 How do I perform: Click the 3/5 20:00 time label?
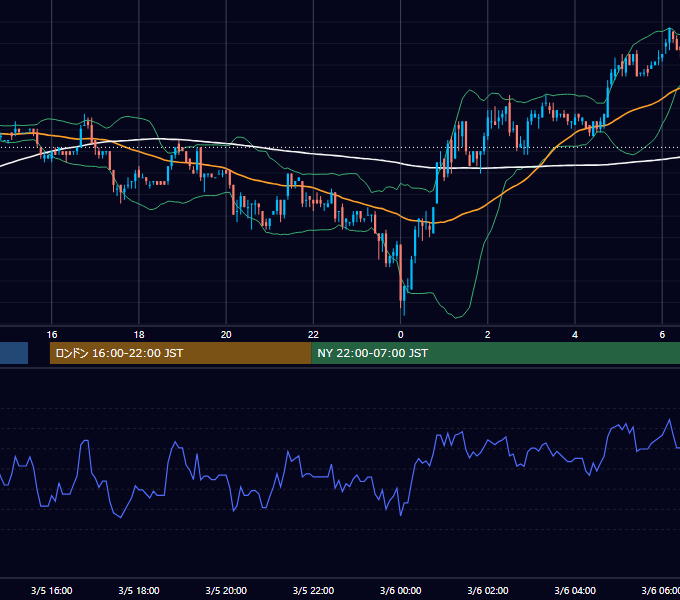[226, 590]
